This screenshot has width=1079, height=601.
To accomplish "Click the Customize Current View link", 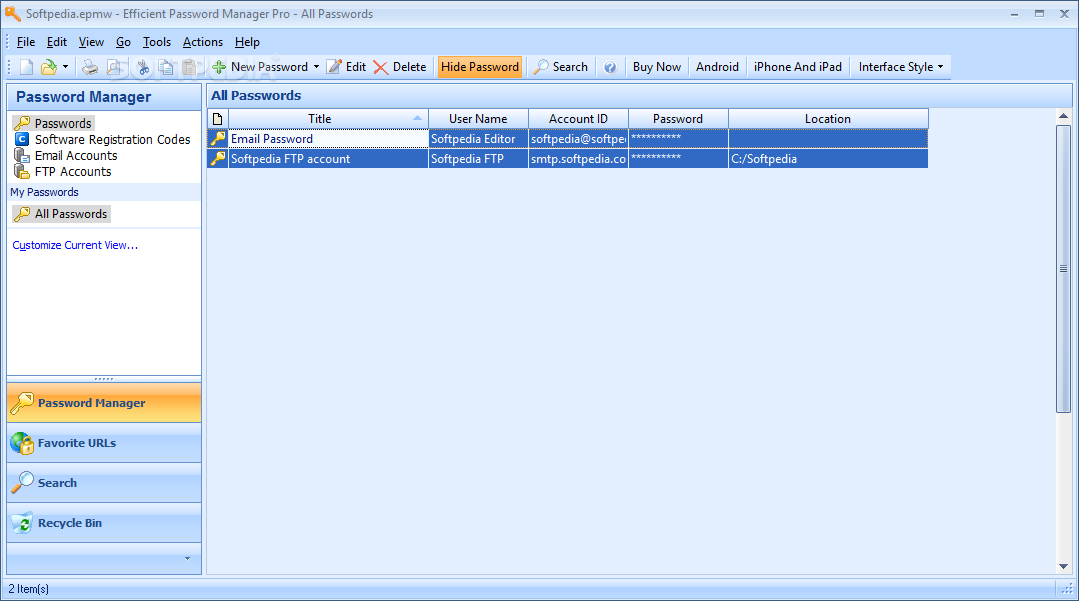I will 75,245.
